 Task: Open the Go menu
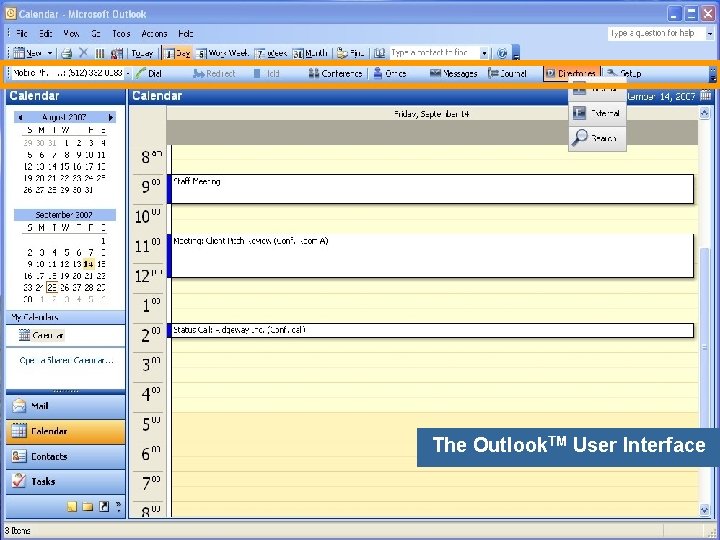pyautogui.click(x=96, y=34)
